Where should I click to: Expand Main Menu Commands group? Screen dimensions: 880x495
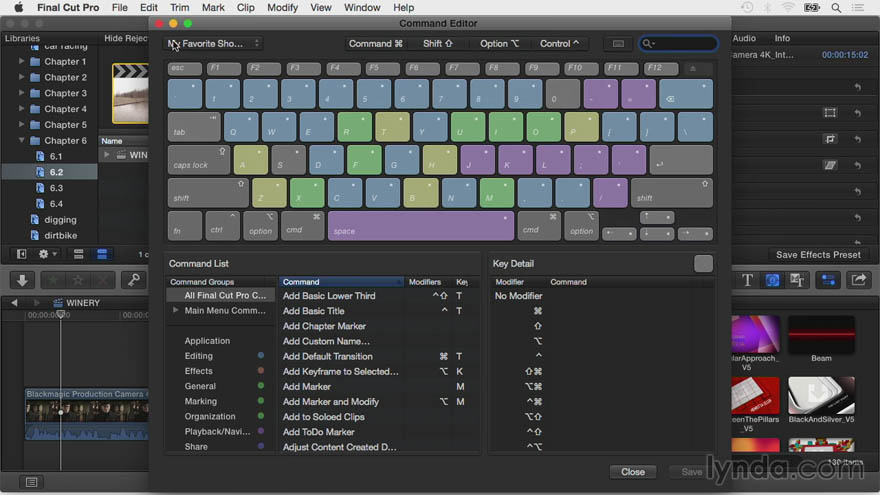click(176, 310)
